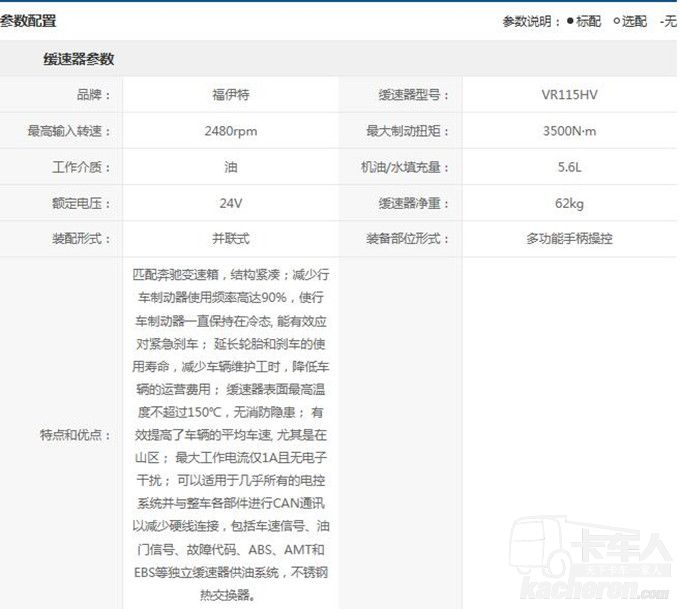Click the 缓速器净重 label
The height and width of the screenshot is (609, 680).
pos(413,203)
